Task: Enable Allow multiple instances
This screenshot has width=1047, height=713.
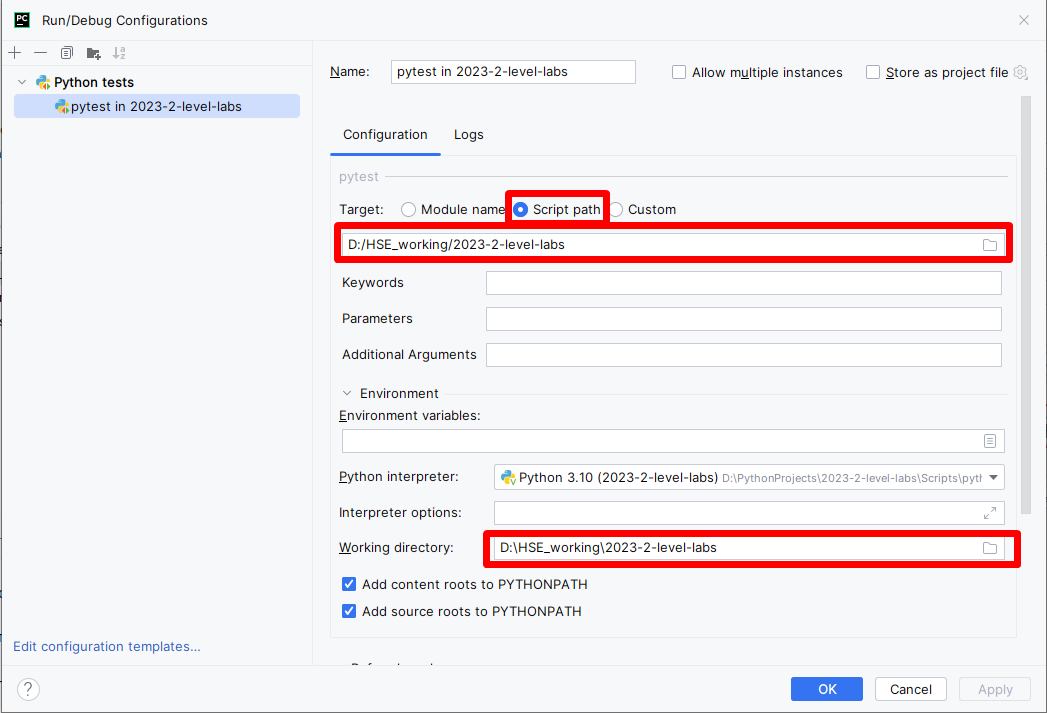Action: tap(679, 72)
